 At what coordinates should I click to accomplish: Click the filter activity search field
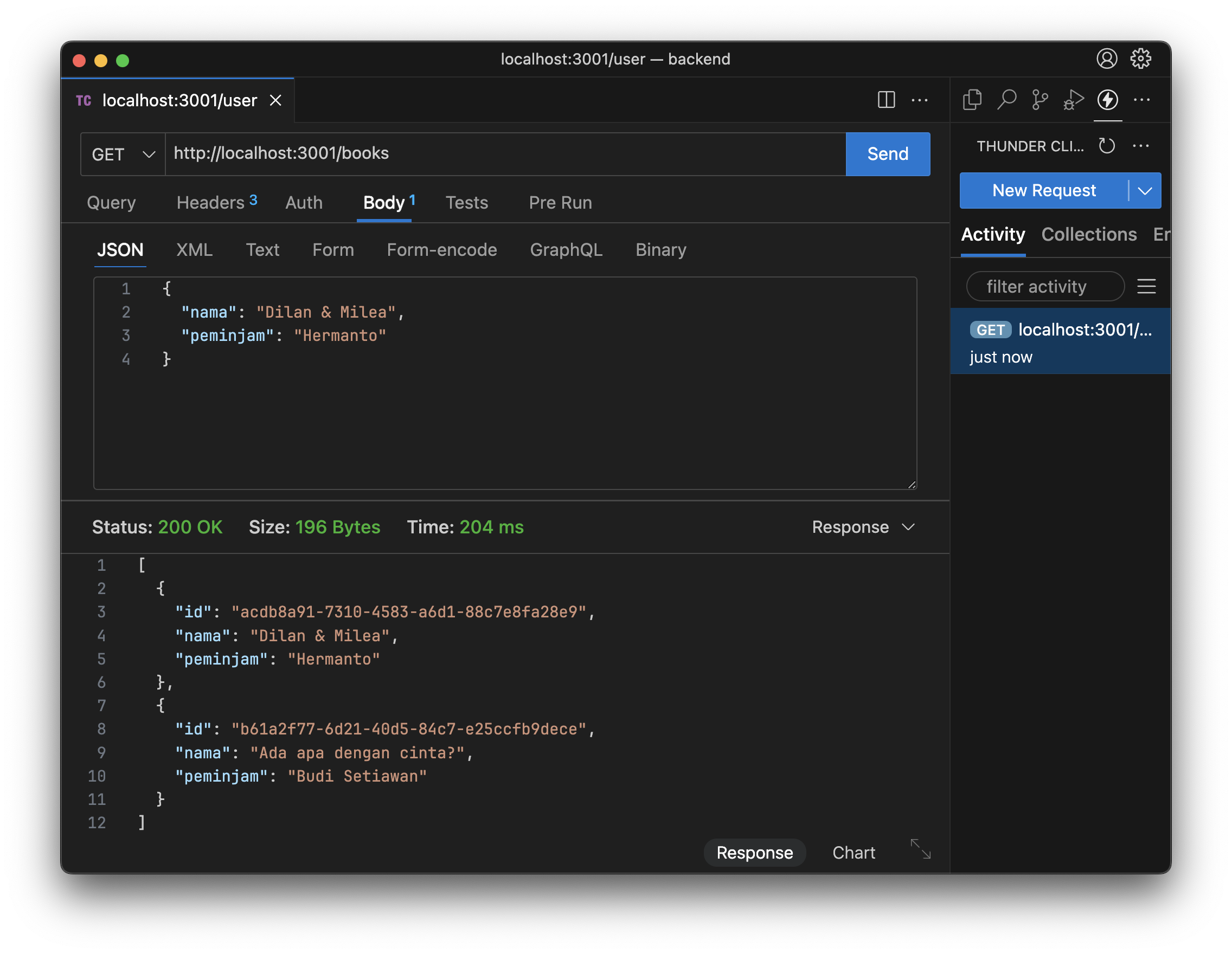click(x=1044, y=286)
